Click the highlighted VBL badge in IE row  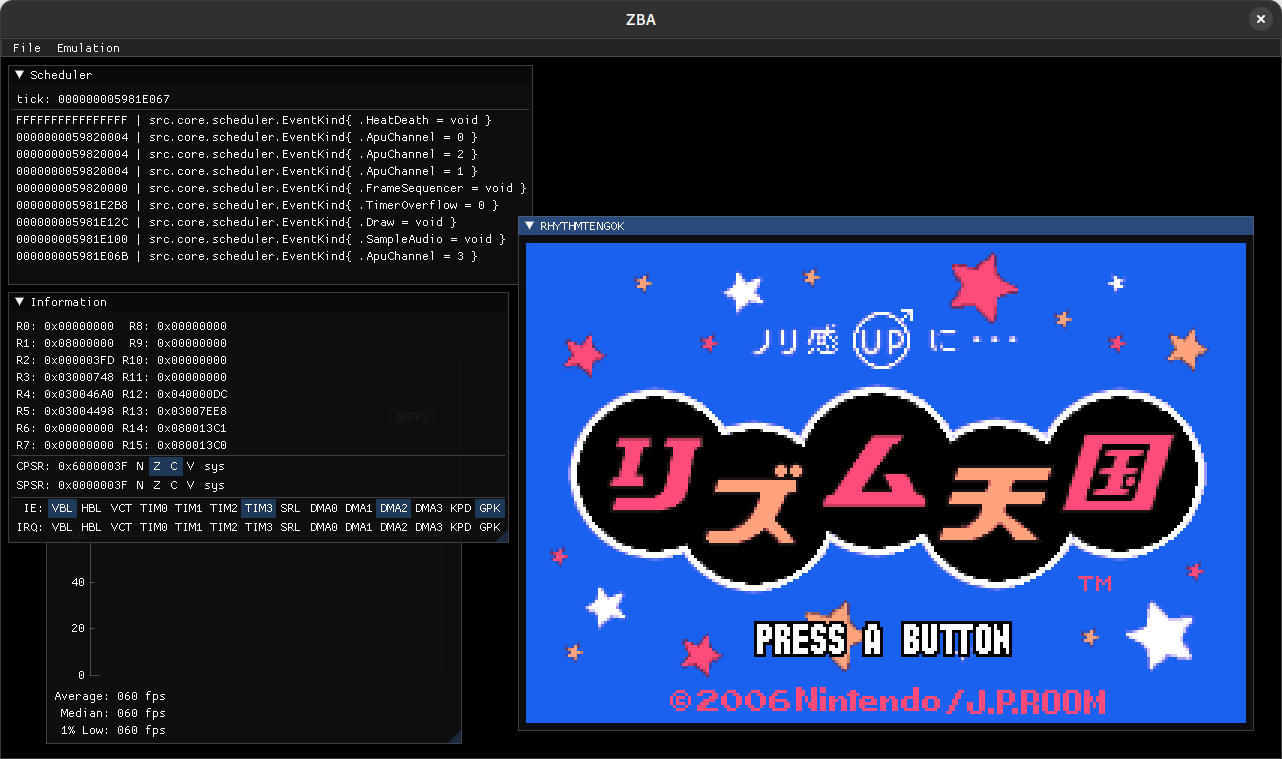pyautogui.click(x=61, y=508)
